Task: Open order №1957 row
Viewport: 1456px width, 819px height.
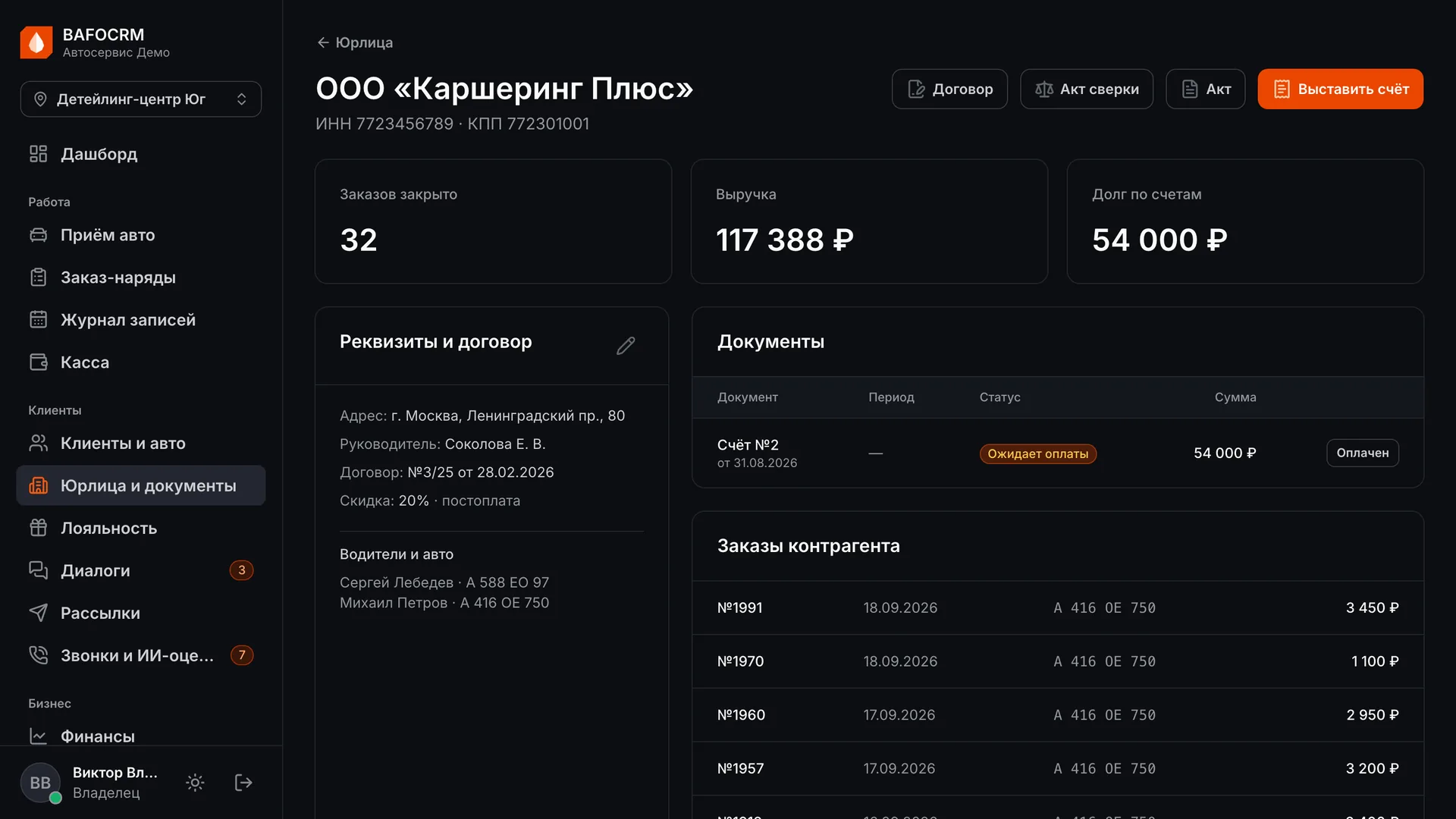Action: pyautogui.click(x=1058, y=768)
